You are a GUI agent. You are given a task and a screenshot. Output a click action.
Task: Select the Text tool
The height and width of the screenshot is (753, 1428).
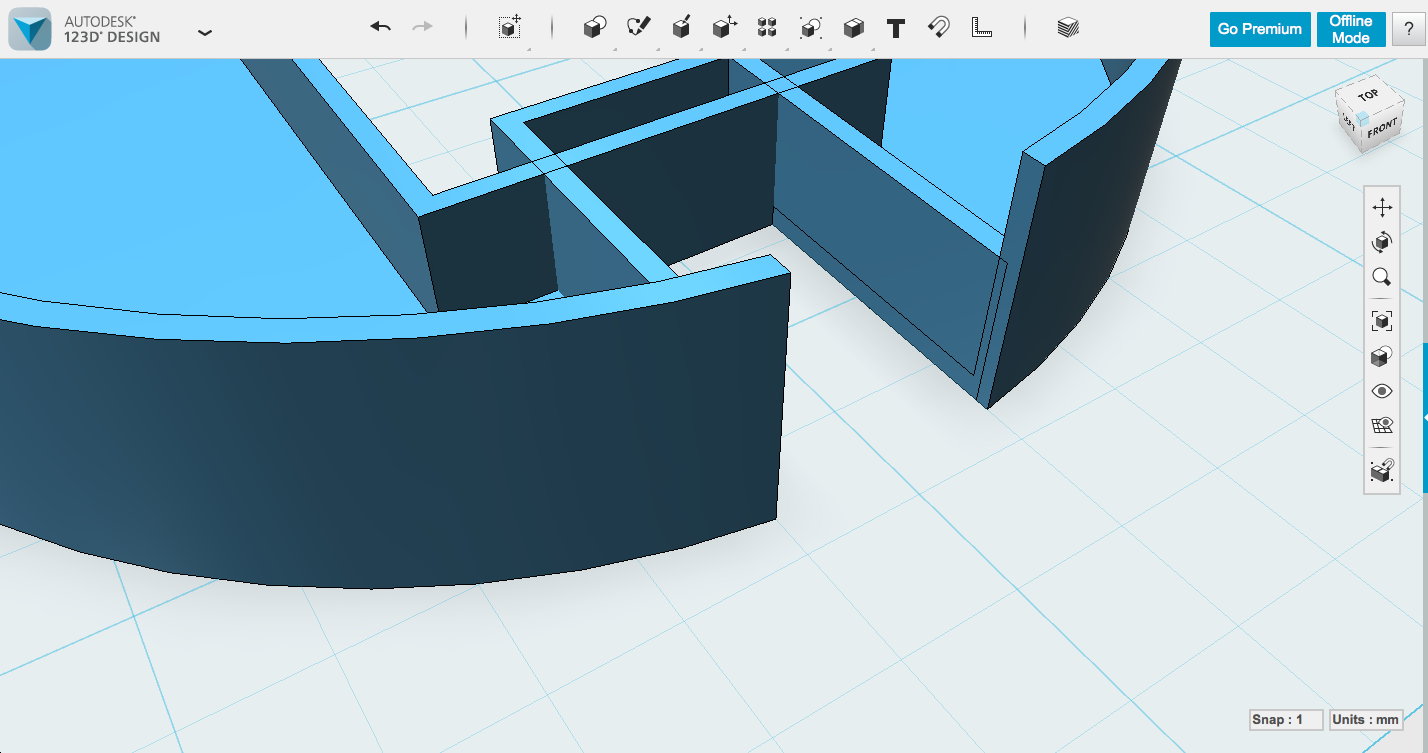[895, 28]
